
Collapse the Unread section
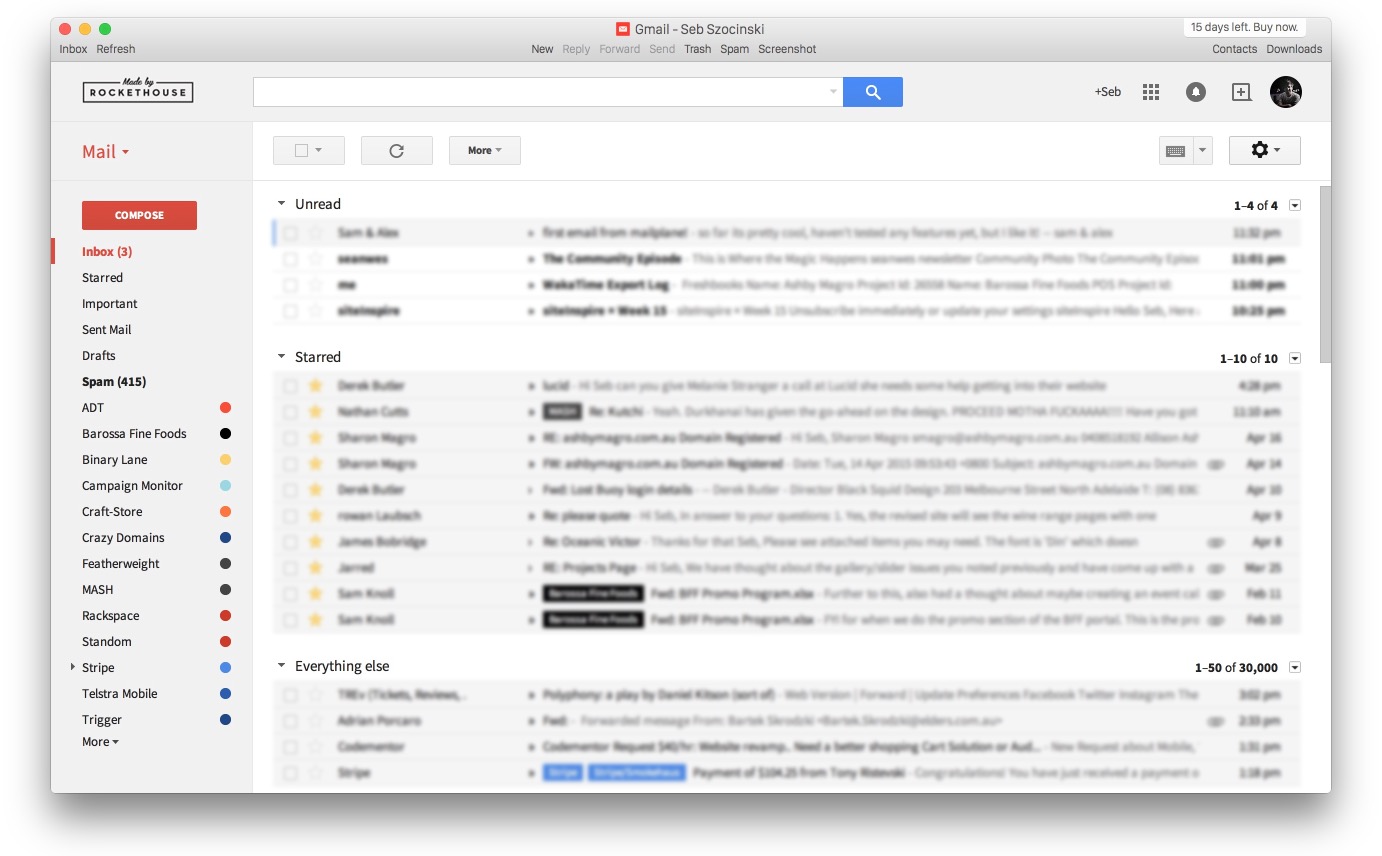coord(282,204)
